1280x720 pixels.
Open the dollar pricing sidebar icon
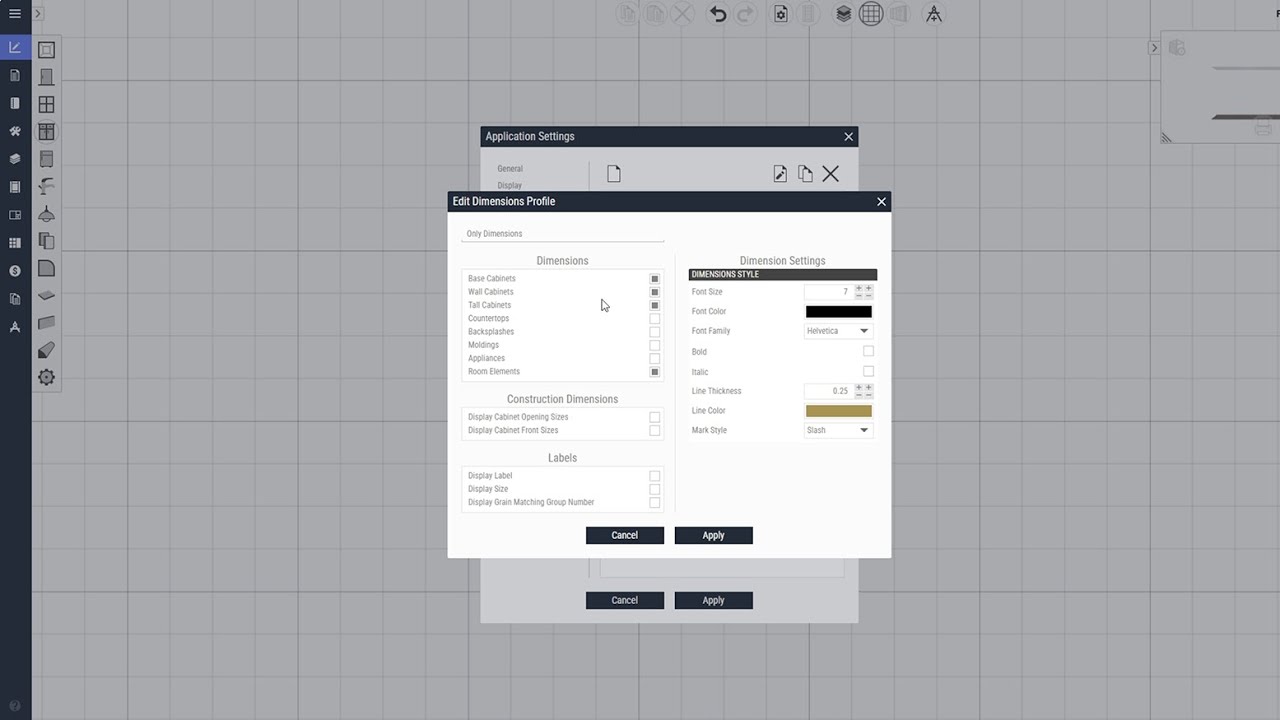tap(15, 271)
